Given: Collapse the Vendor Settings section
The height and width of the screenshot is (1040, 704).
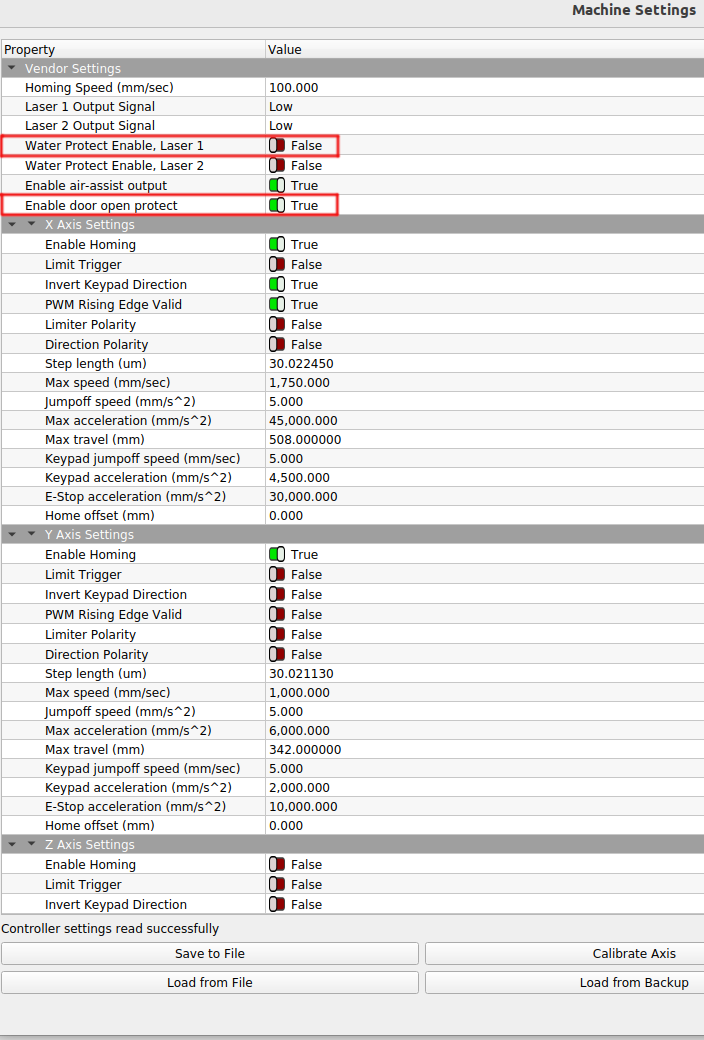Looking at the screenshot, I should click(12, 69).
